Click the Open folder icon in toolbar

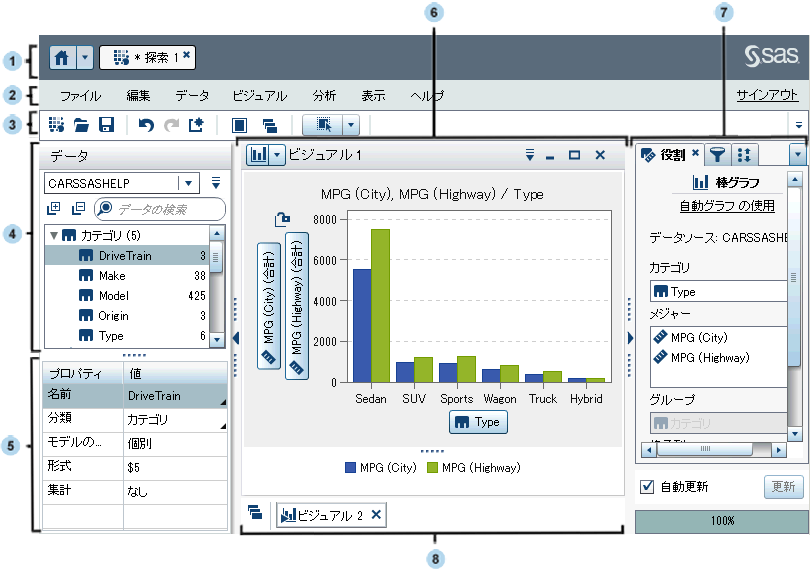[x=82, y=125]
